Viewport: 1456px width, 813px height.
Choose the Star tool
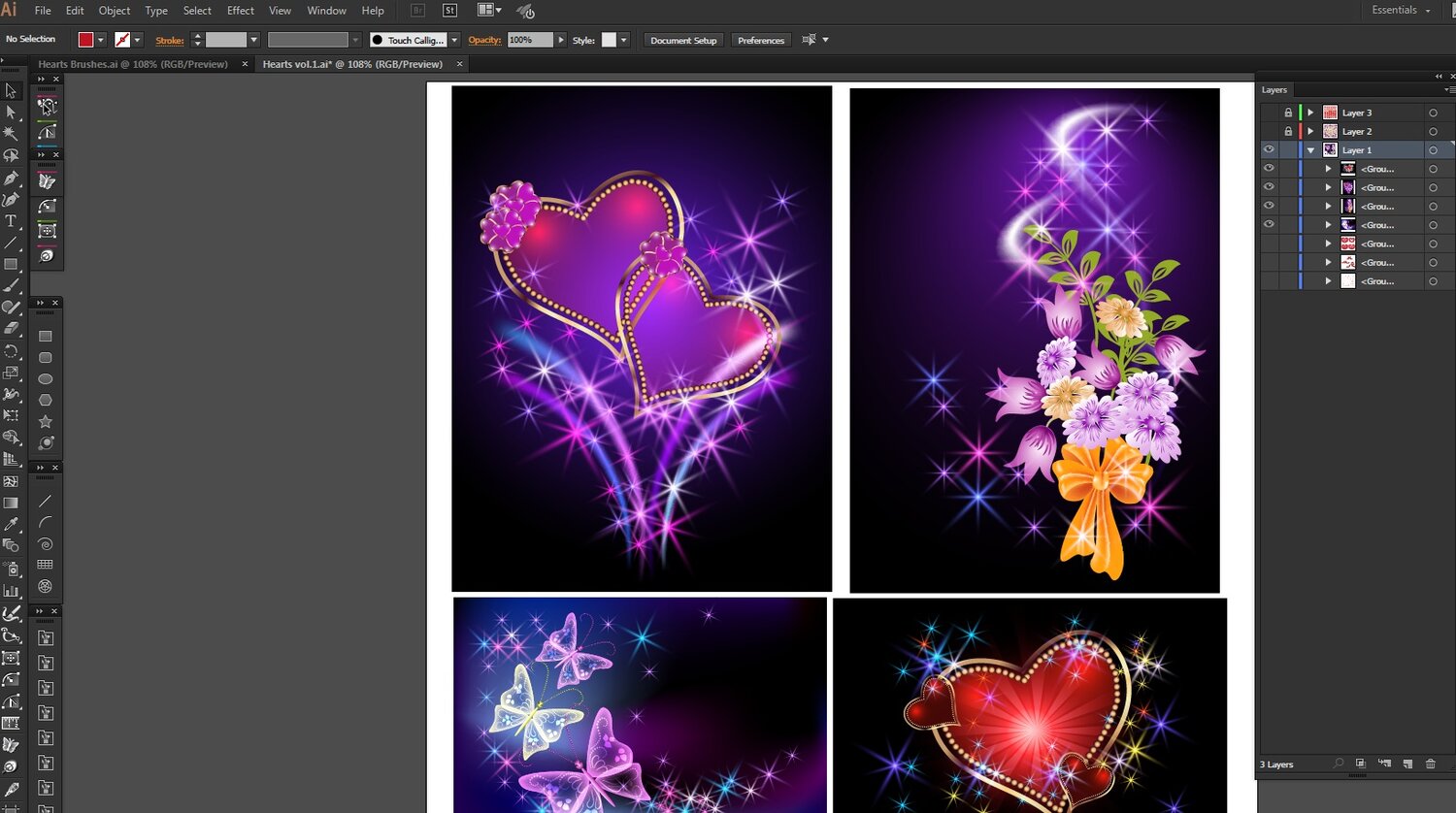pos(46,421)
